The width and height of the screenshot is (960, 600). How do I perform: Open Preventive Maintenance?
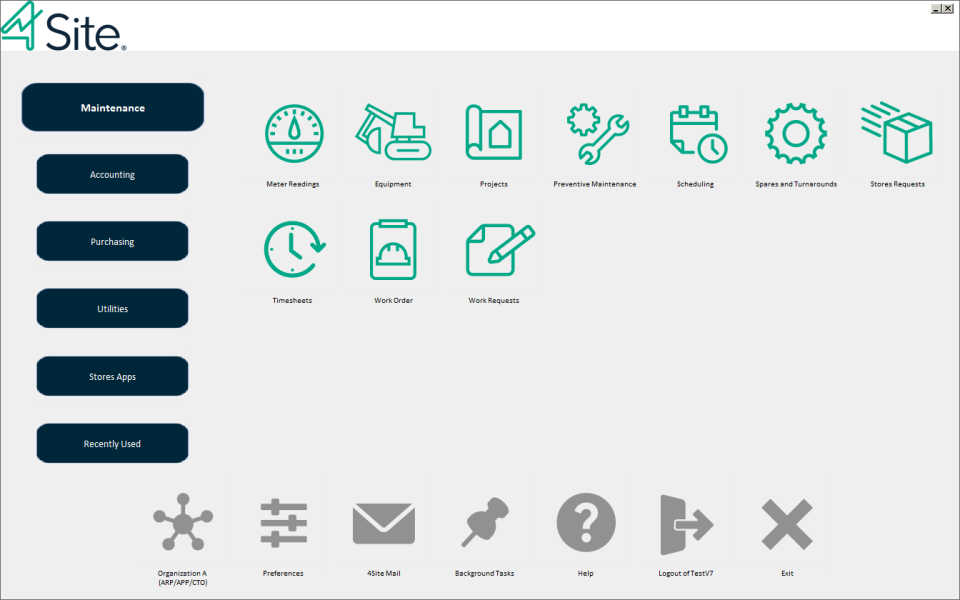tap(594, 133)
